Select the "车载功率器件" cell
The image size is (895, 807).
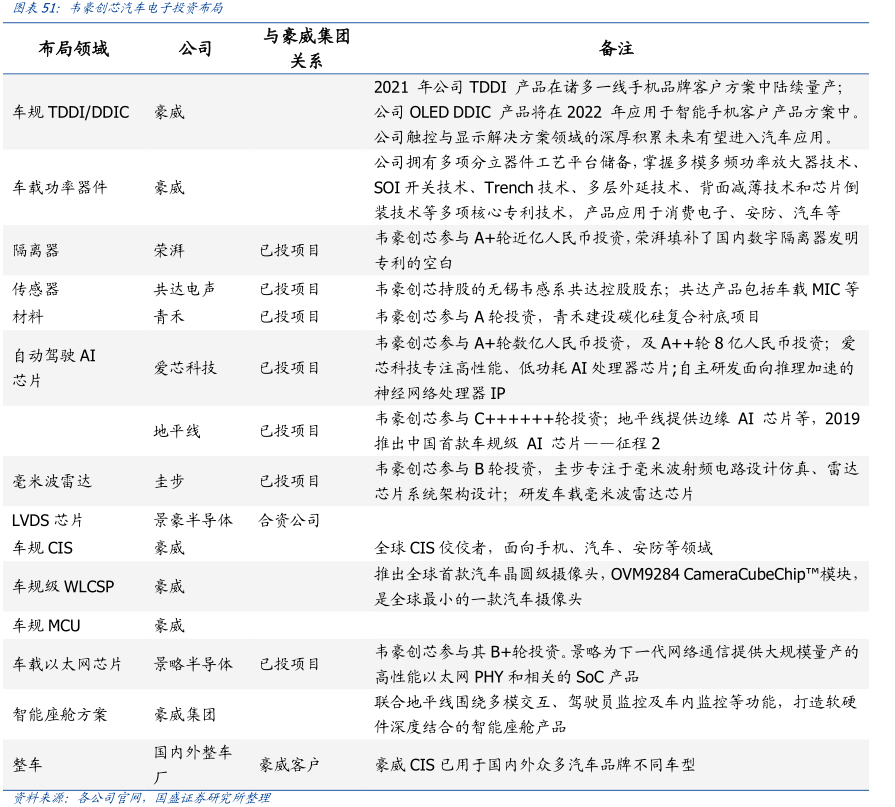coord(60,187)
